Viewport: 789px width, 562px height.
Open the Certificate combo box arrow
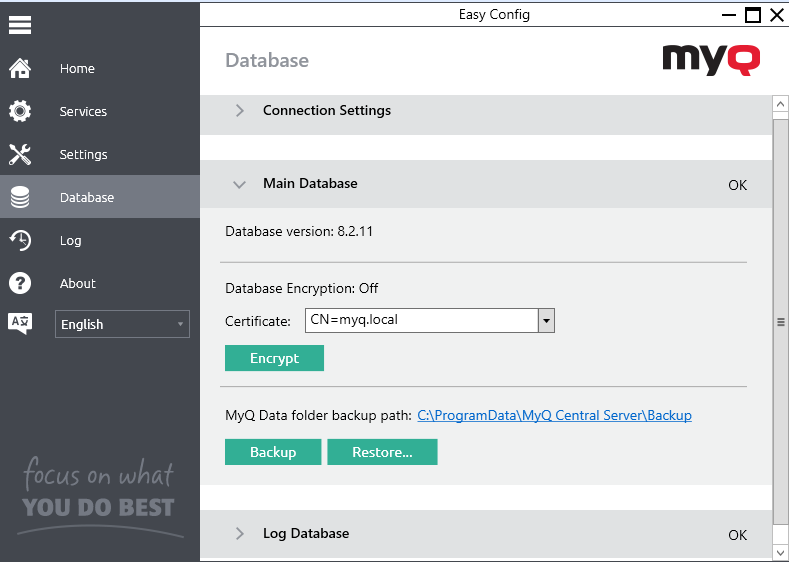pos(546,321)
